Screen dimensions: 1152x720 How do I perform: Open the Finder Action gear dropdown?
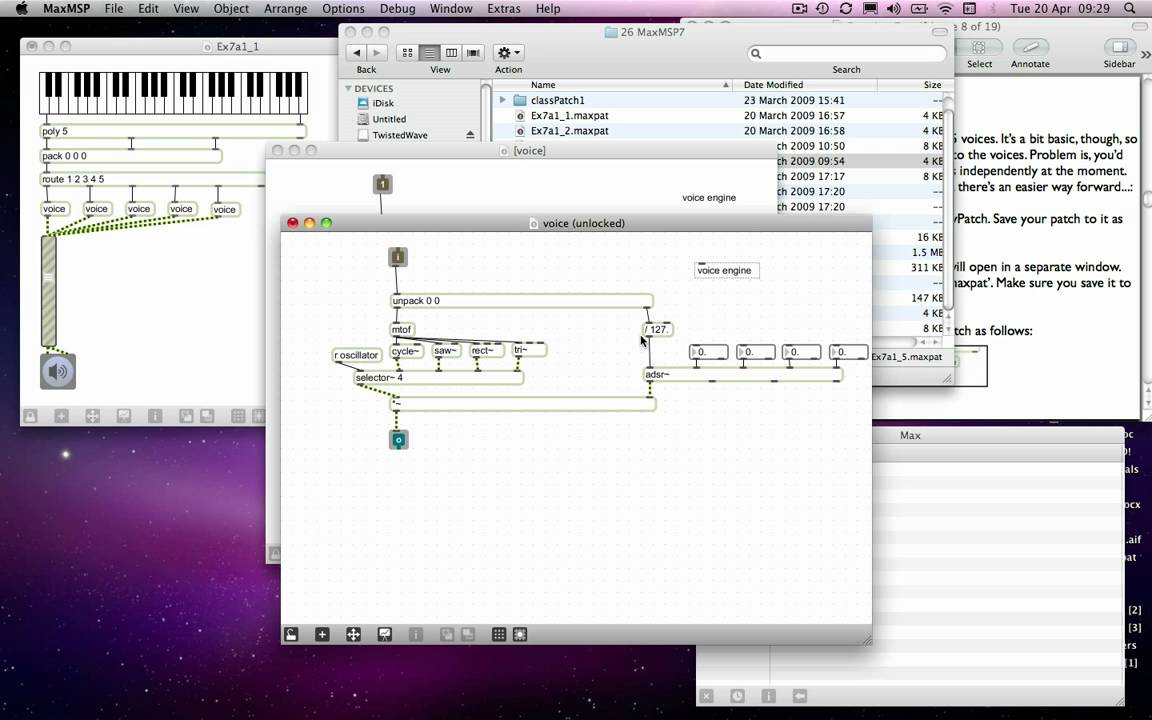coord(508,53)
